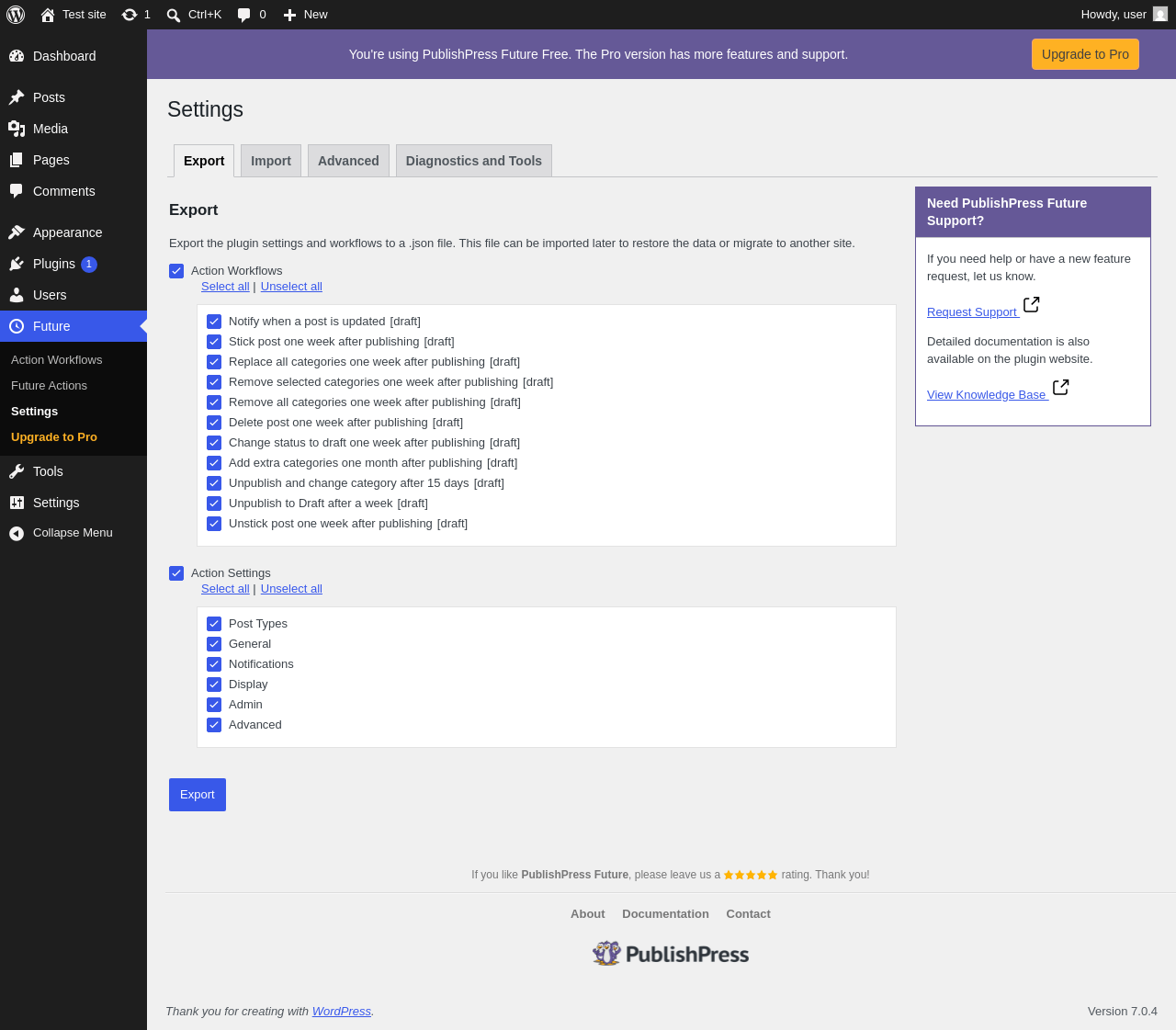Click the Future clock icon

pyautogui.click(x=17, y=326)
